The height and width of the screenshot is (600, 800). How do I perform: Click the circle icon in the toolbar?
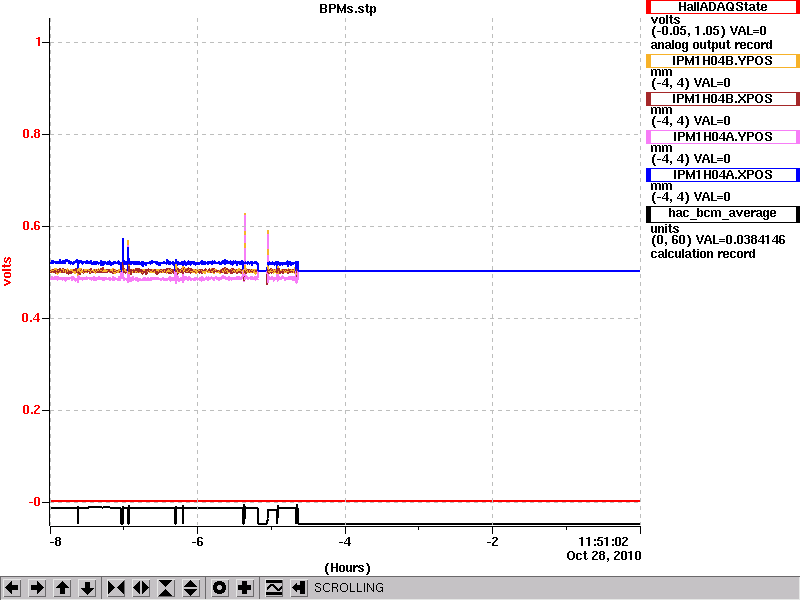(220, 588)
